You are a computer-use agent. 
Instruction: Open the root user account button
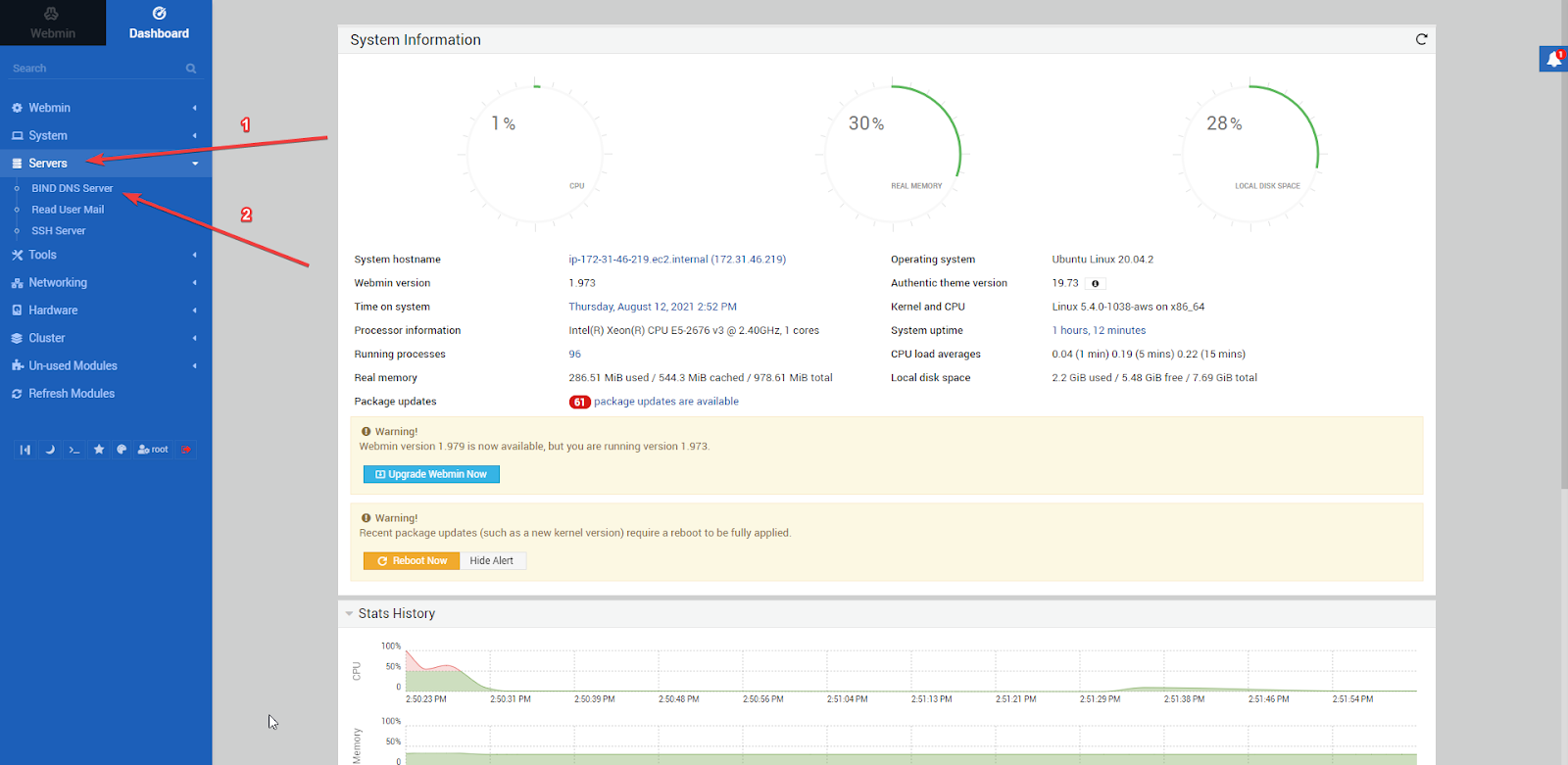(153, 450)
